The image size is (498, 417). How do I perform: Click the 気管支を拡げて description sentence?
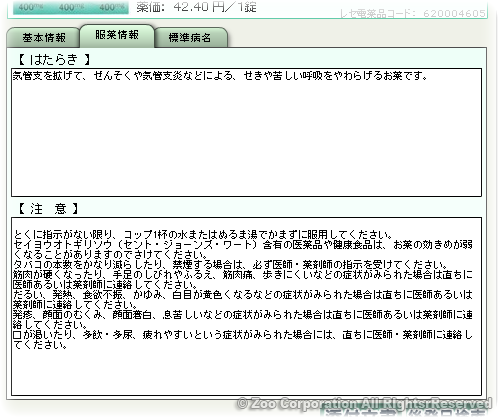click(x=220, y=76)
